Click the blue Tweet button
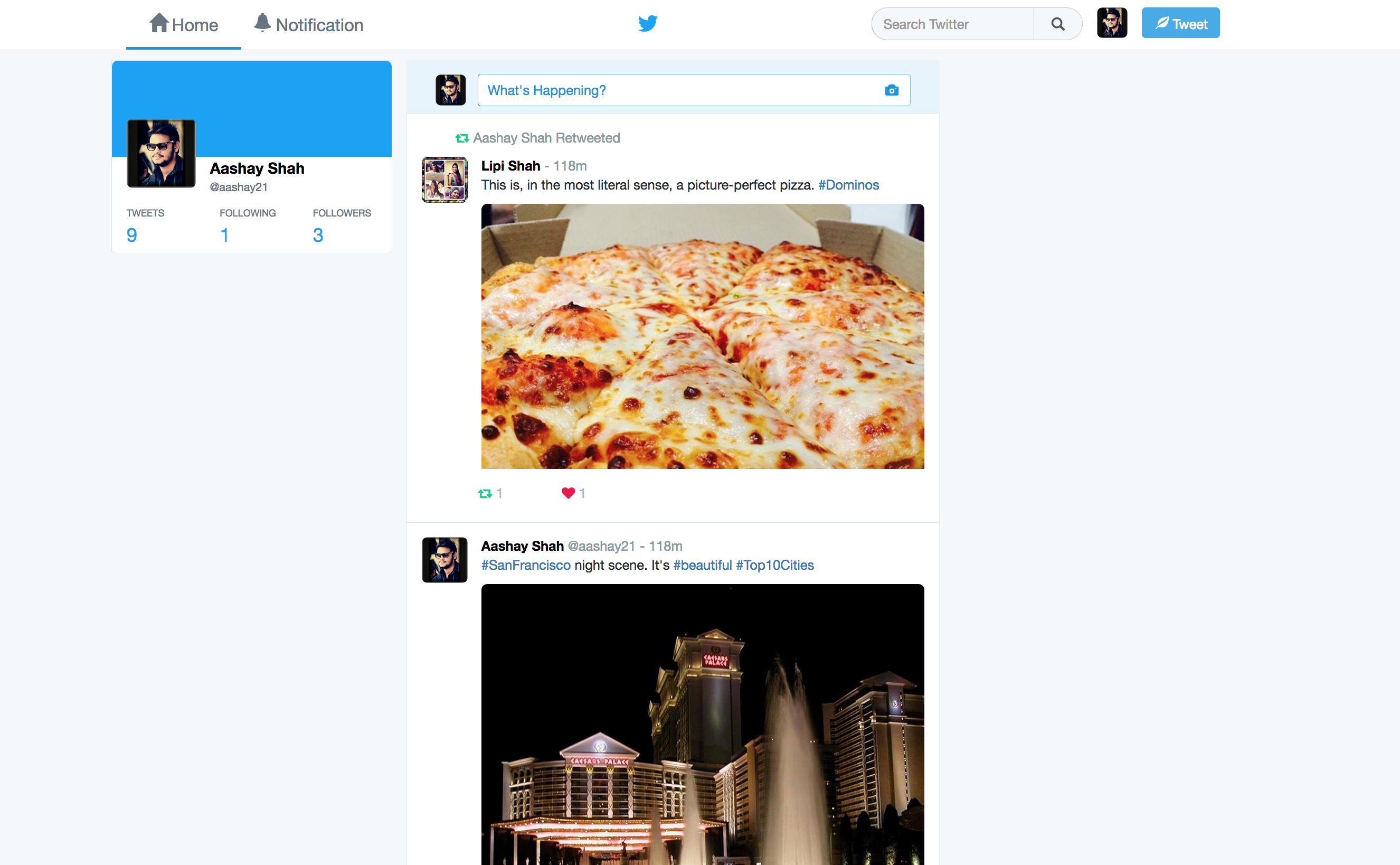 [1180, 23]
